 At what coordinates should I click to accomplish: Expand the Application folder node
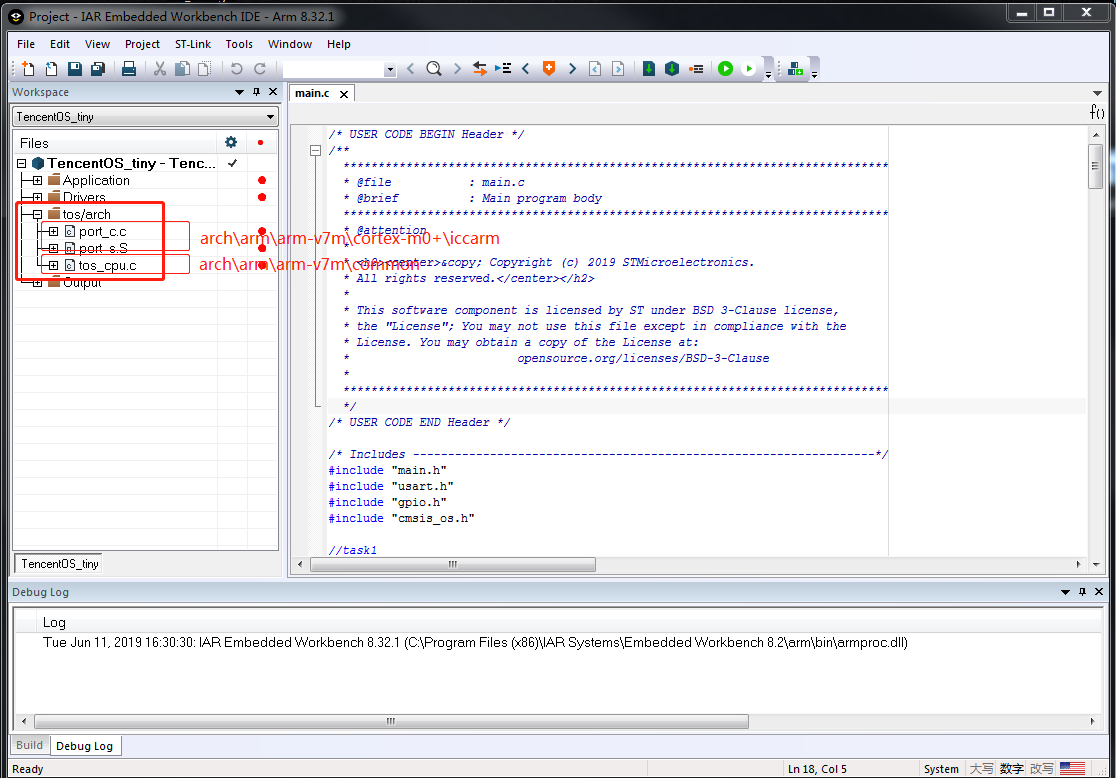coord(37,181)
